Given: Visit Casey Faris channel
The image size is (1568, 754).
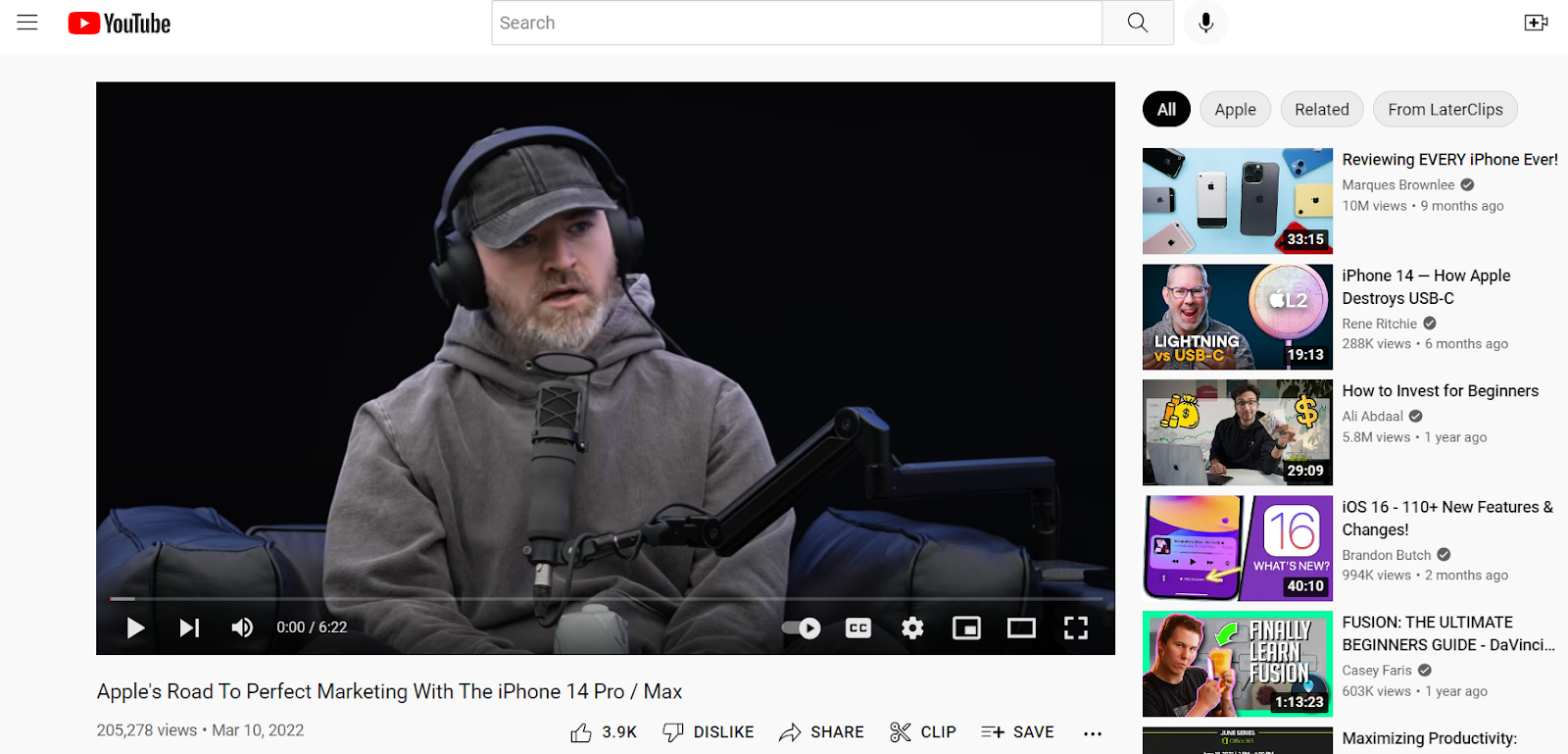Looking at the screenshot, I should 1377,670.
